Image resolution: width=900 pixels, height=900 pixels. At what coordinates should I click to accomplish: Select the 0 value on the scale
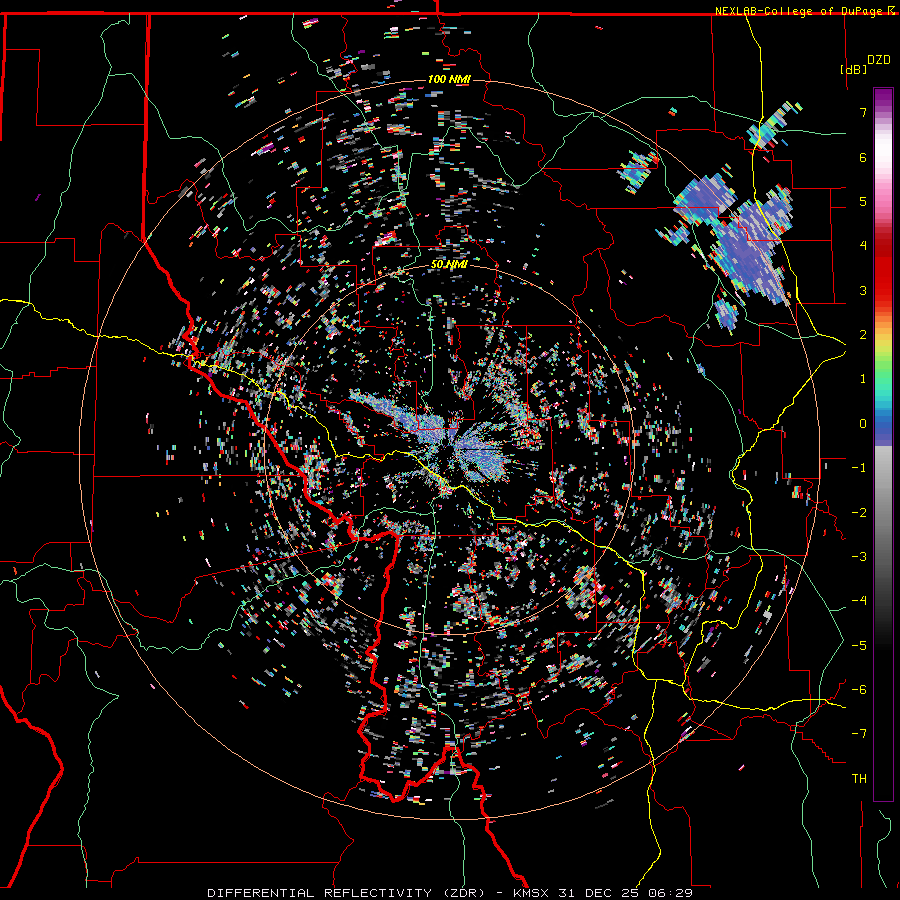point(863,424)
